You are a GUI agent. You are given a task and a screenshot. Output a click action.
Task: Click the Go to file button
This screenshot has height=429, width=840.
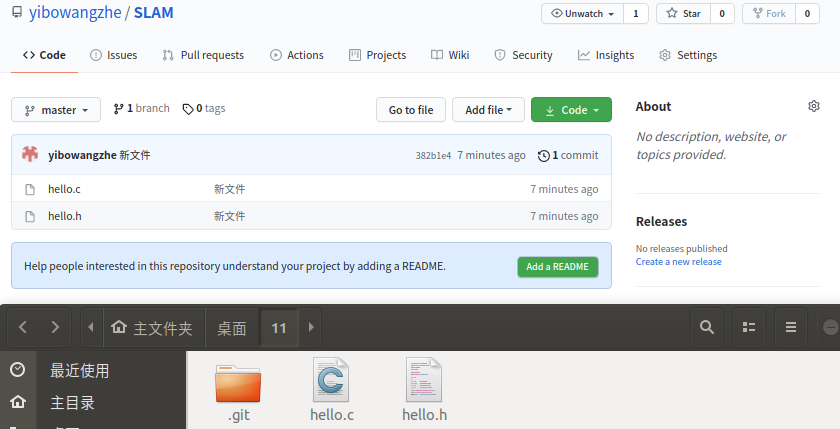point(411,110)
